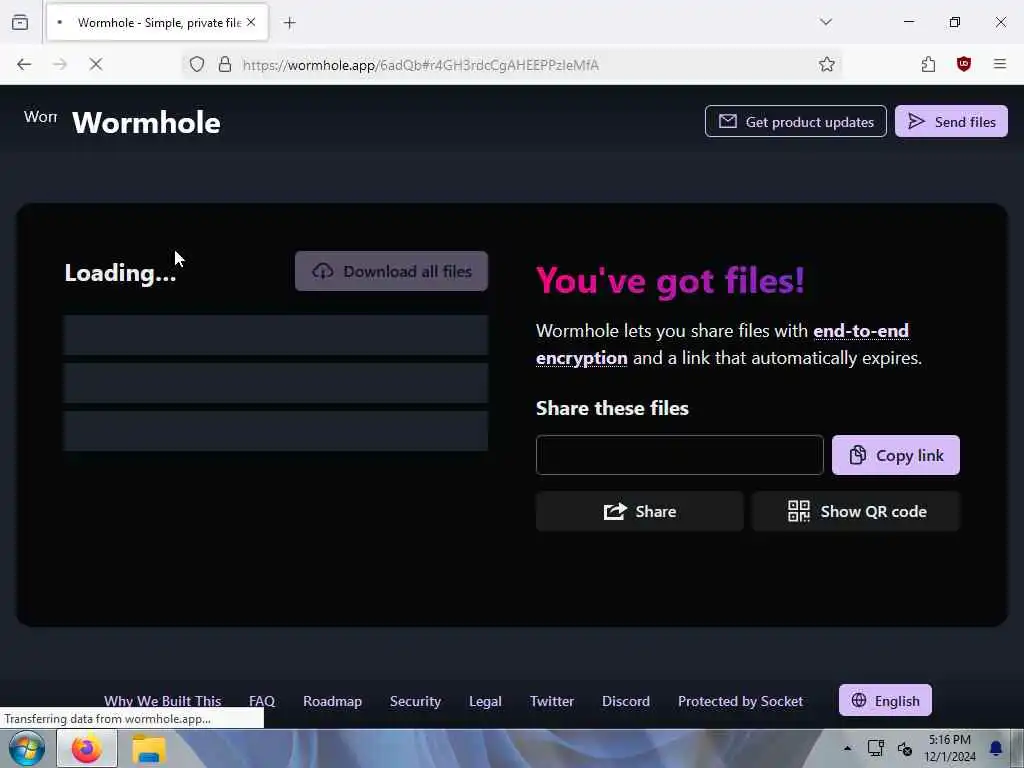Open tracking protection shield icon
This screenshot has height=768, width=1024.
tap(197, 64)
